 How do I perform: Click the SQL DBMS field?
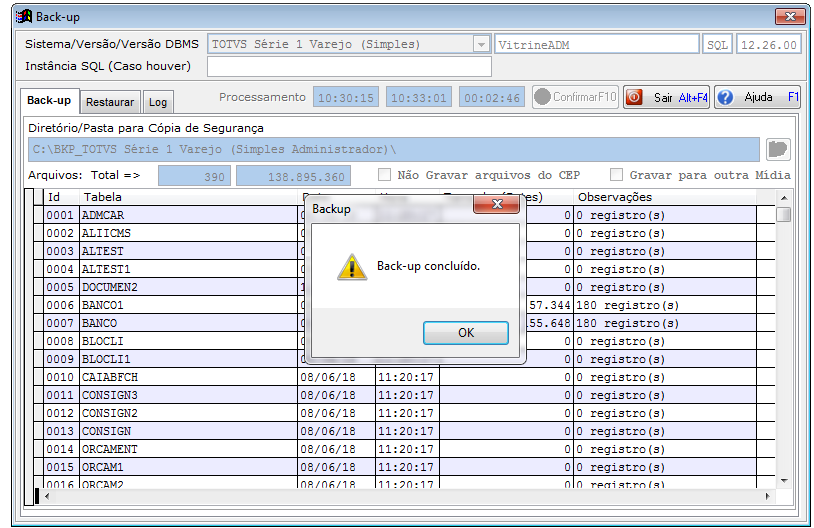[x=717, y=45]
